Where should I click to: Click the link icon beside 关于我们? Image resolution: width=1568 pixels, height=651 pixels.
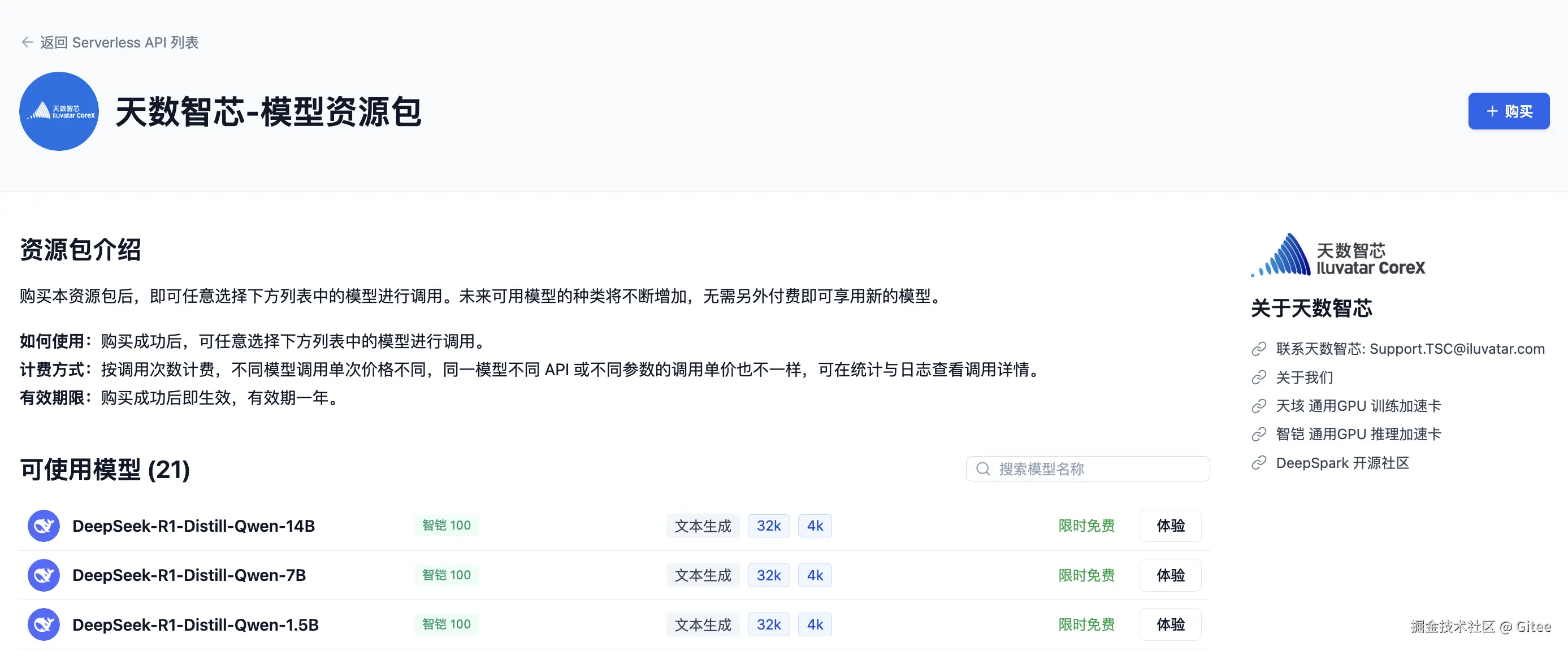[x=1259, y=378]
